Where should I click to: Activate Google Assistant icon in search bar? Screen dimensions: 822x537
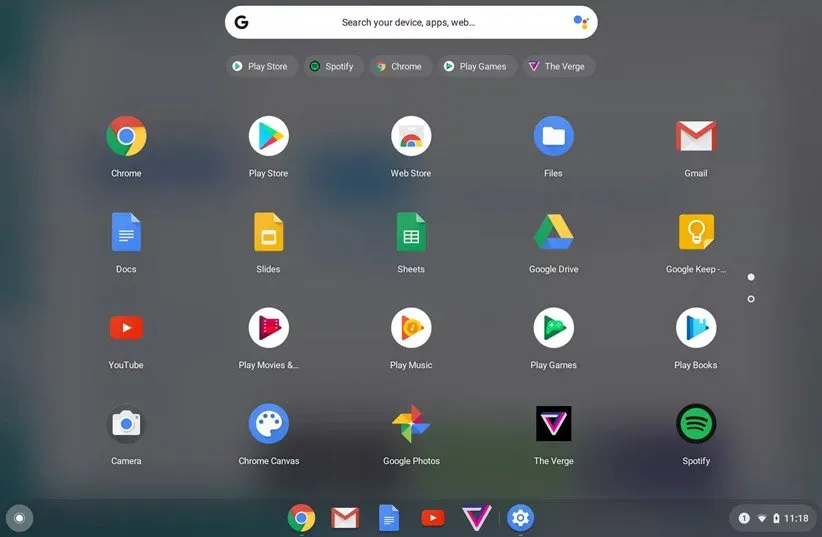[x=580, y=22]
